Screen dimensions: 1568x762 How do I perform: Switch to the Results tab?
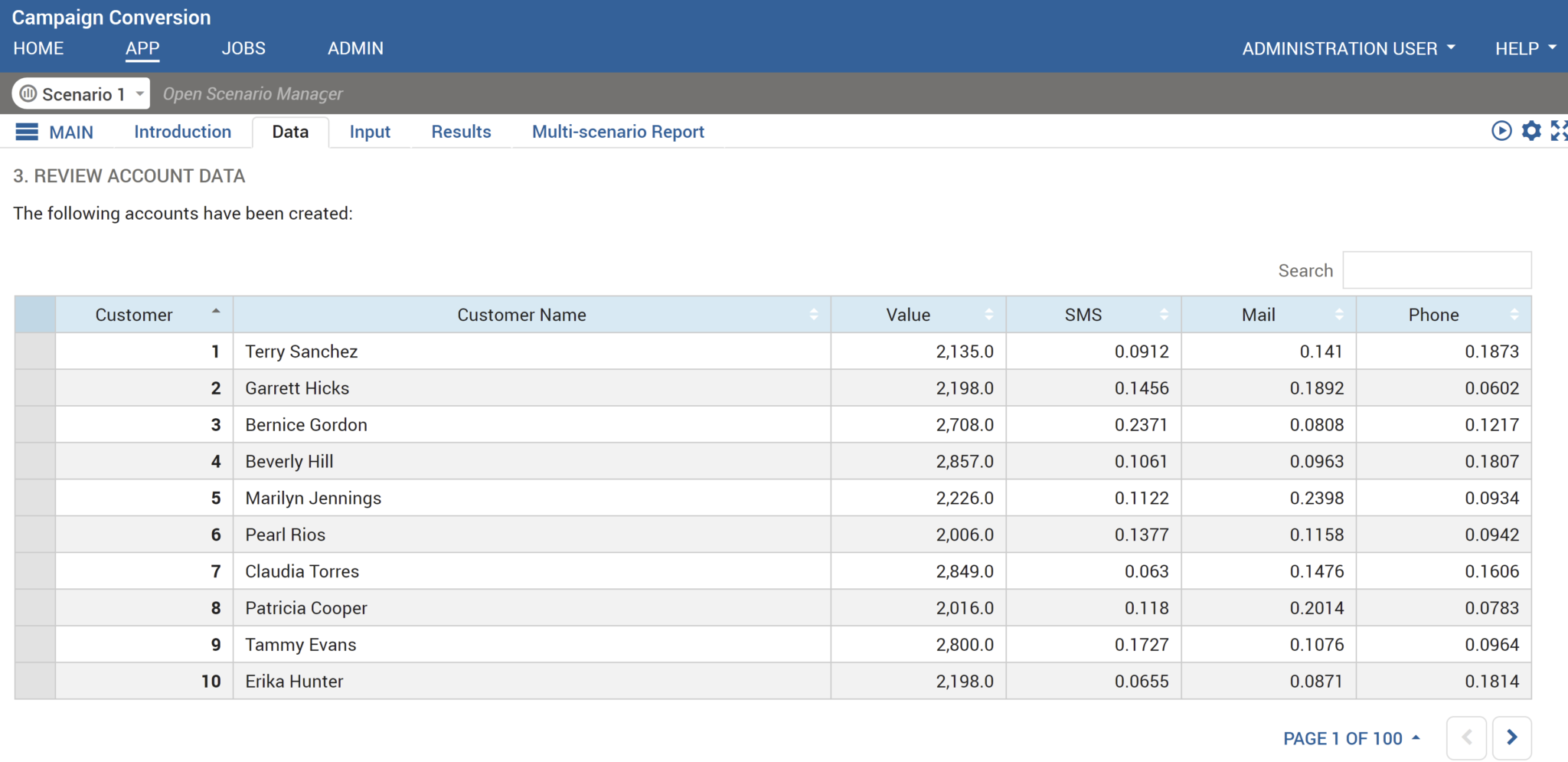tap(461, 131)
